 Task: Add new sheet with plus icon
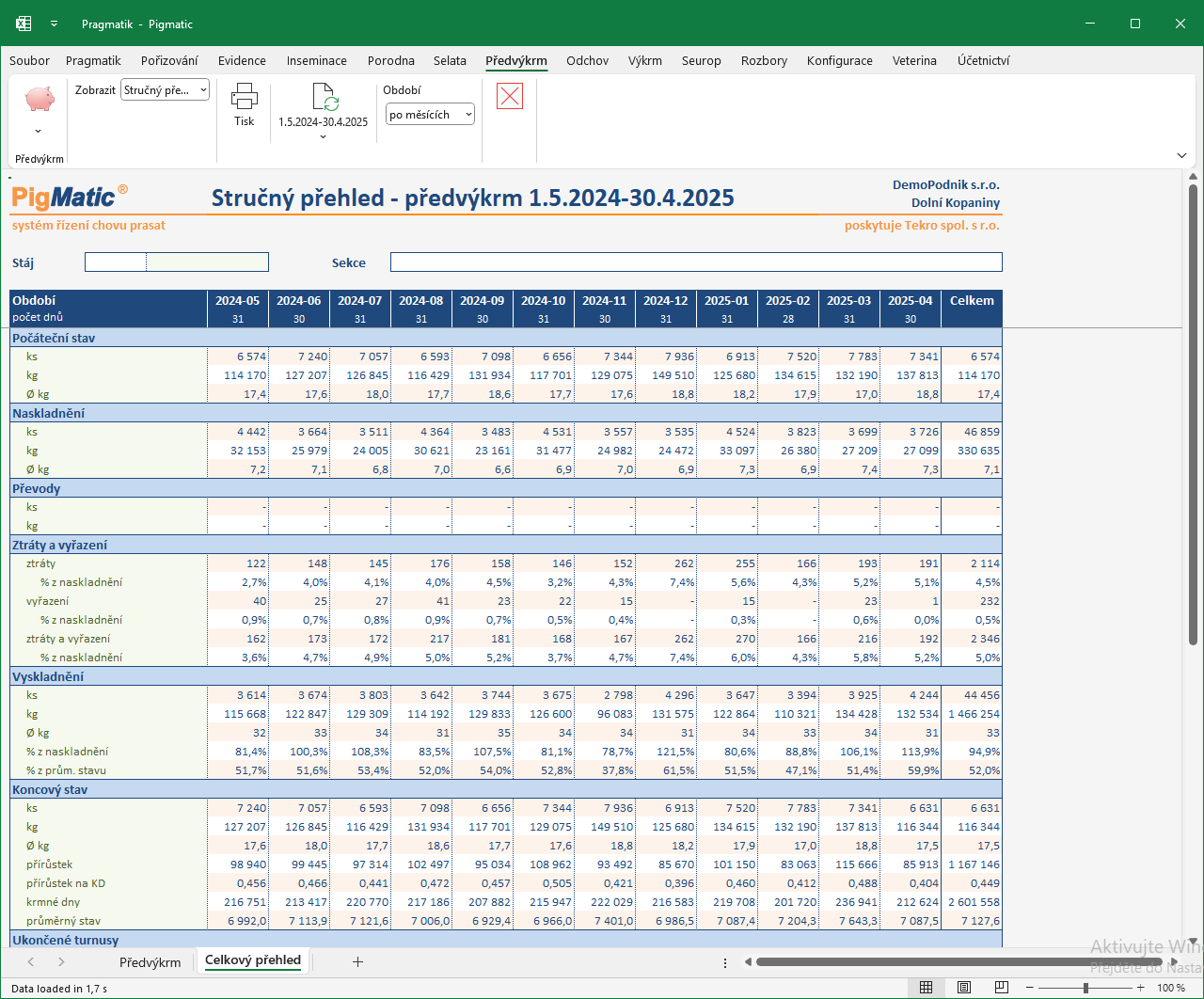357,961
